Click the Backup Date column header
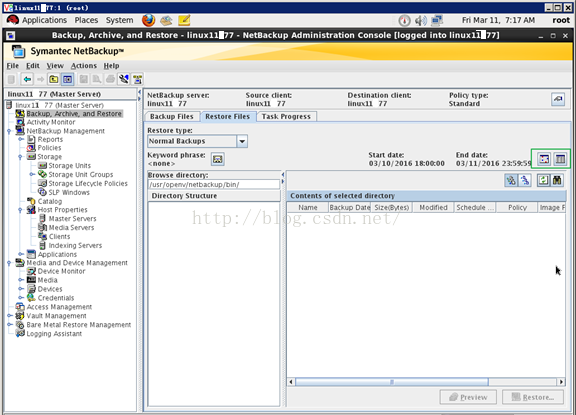576x415 pixels. click(x=349, y=208)
